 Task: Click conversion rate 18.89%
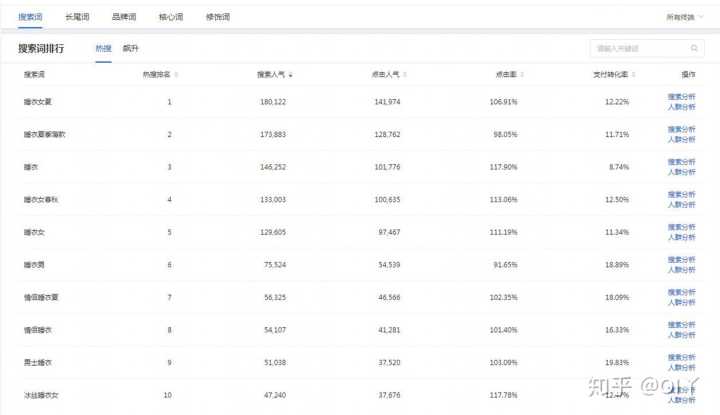coord(617,265)
